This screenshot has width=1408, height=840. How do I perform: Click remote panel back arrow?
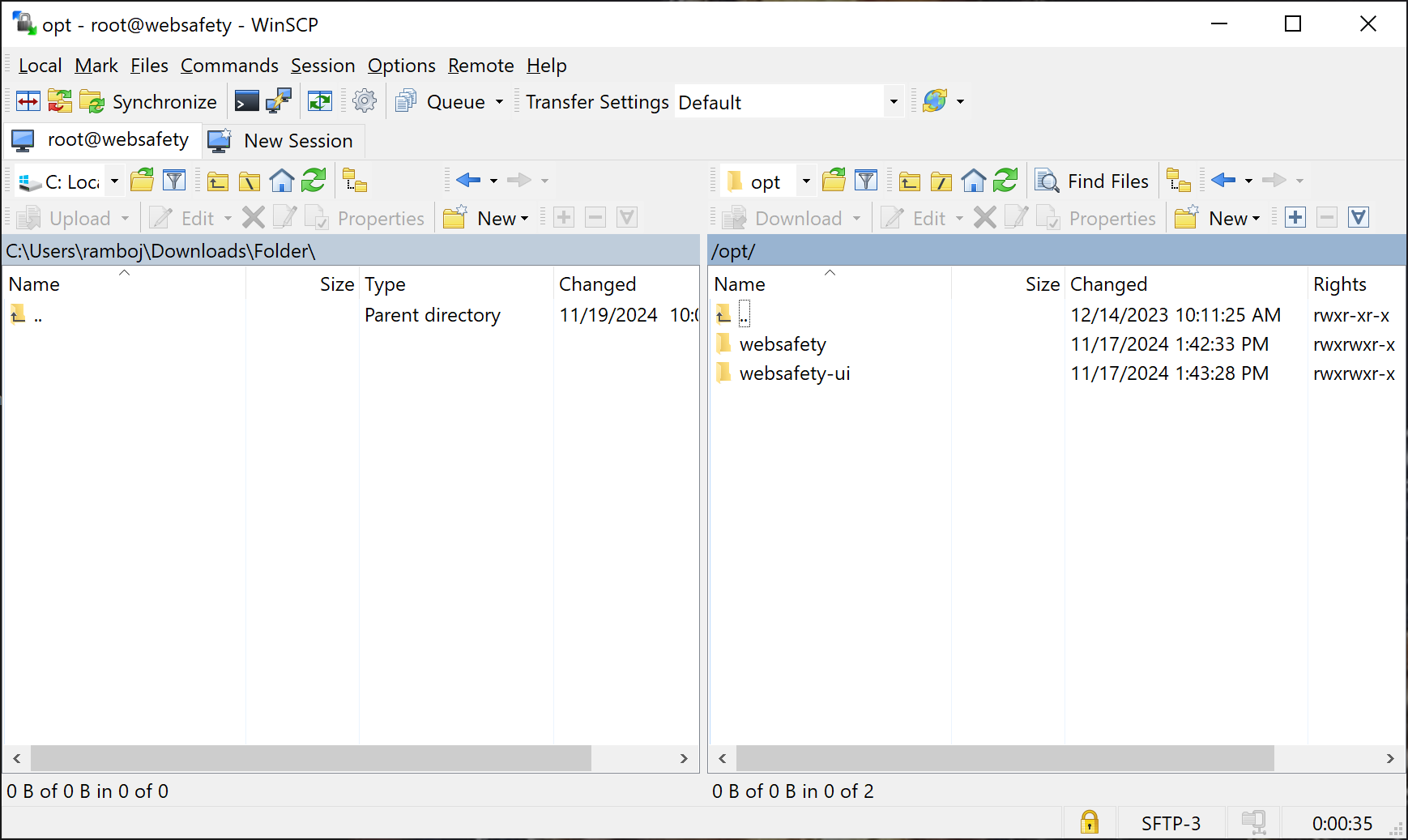(x=1223, y=181)
